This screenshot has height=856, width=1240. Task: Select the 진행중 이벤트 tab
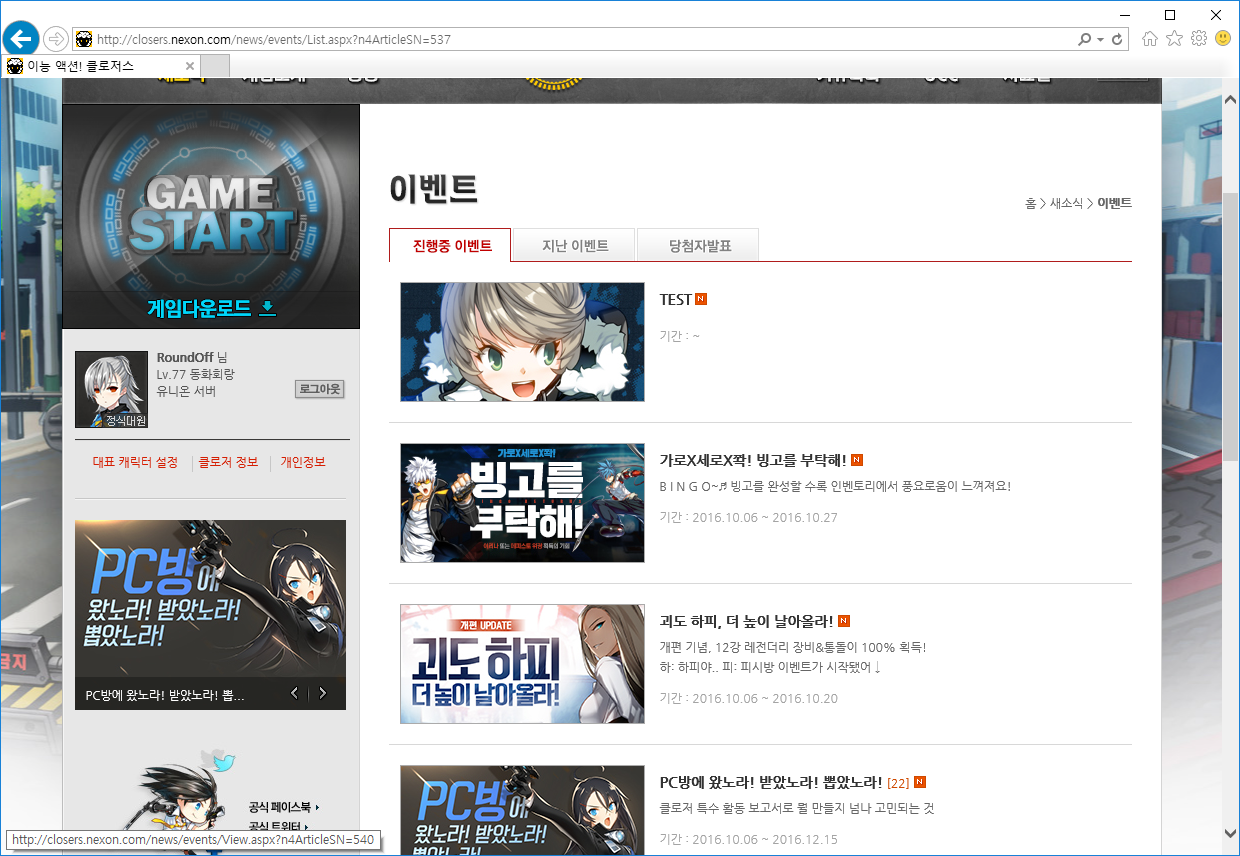[x=450, y=245]
